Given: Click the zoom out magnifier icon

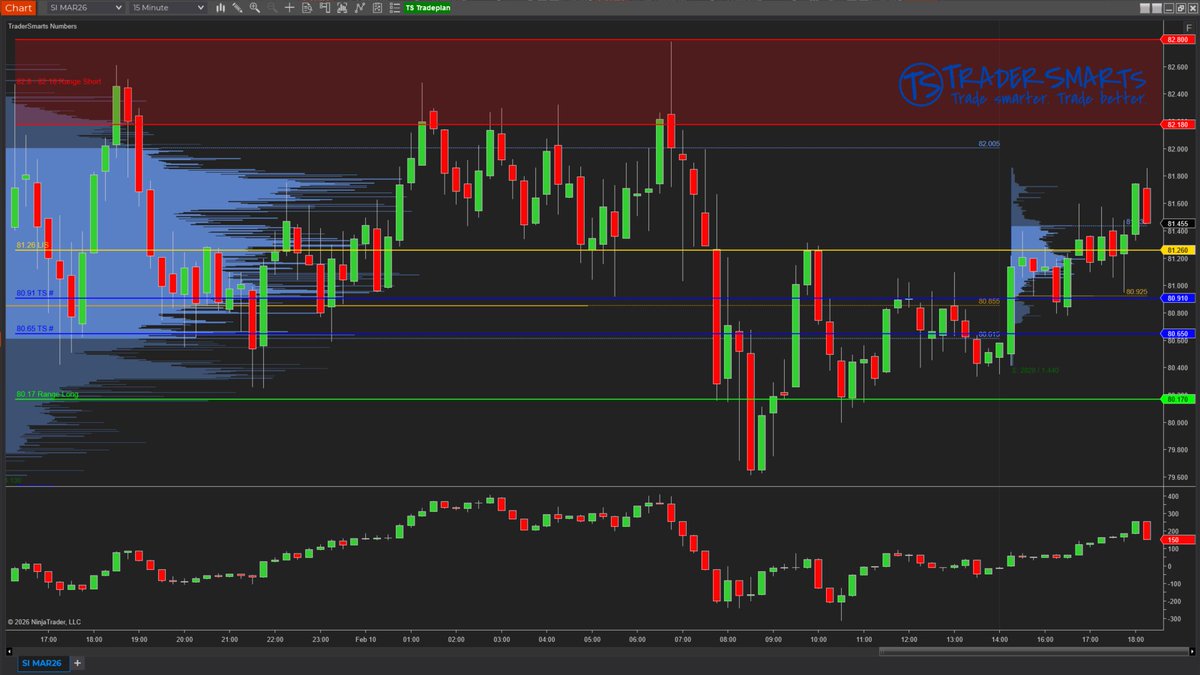Looking at the screenshot, I should [x=272, y=8].
